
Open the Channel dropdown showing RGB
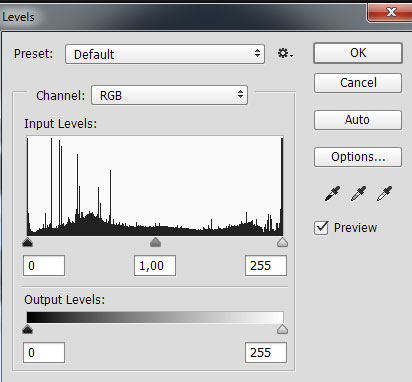coord(169,95)
